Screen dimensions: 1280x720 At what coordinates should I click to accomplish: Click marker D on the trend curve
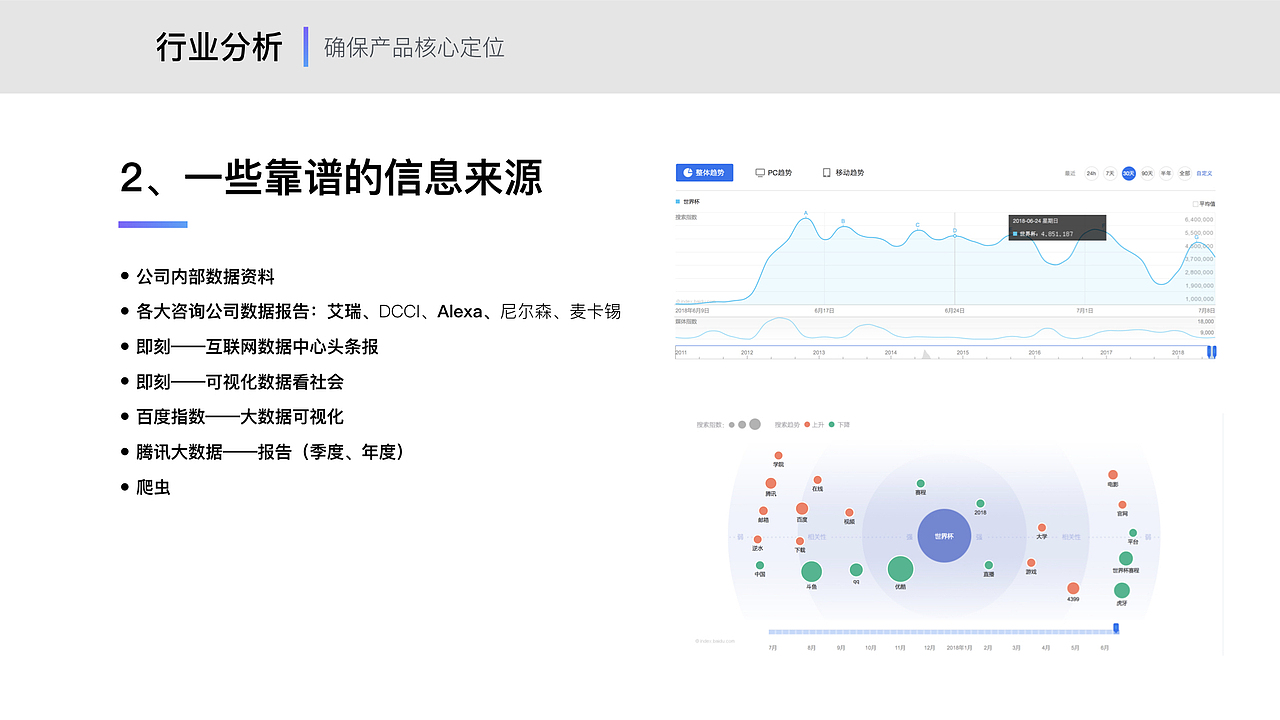[954, 231]
